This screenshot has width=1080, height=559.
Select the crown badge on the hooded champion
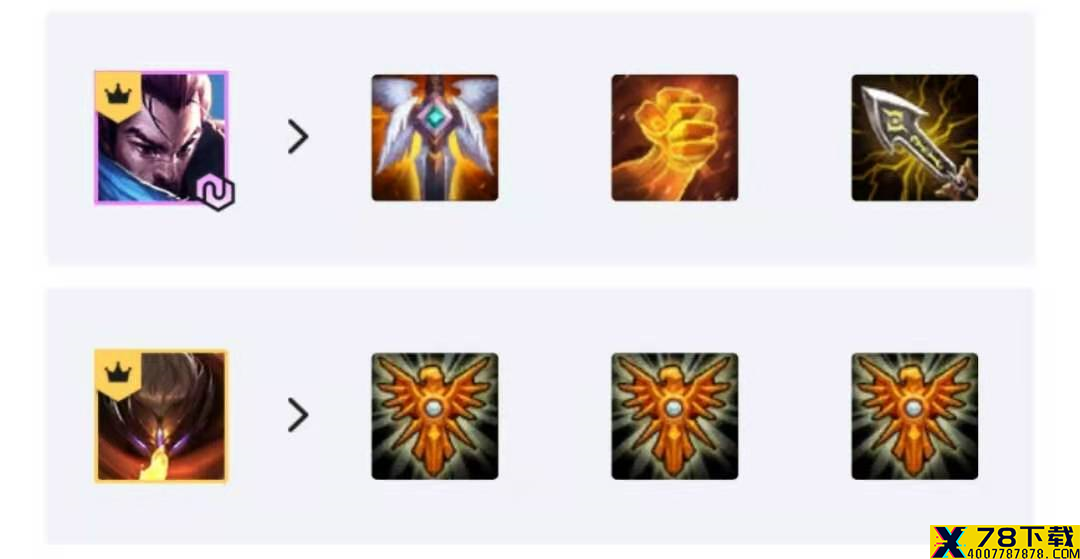point(118,373)
